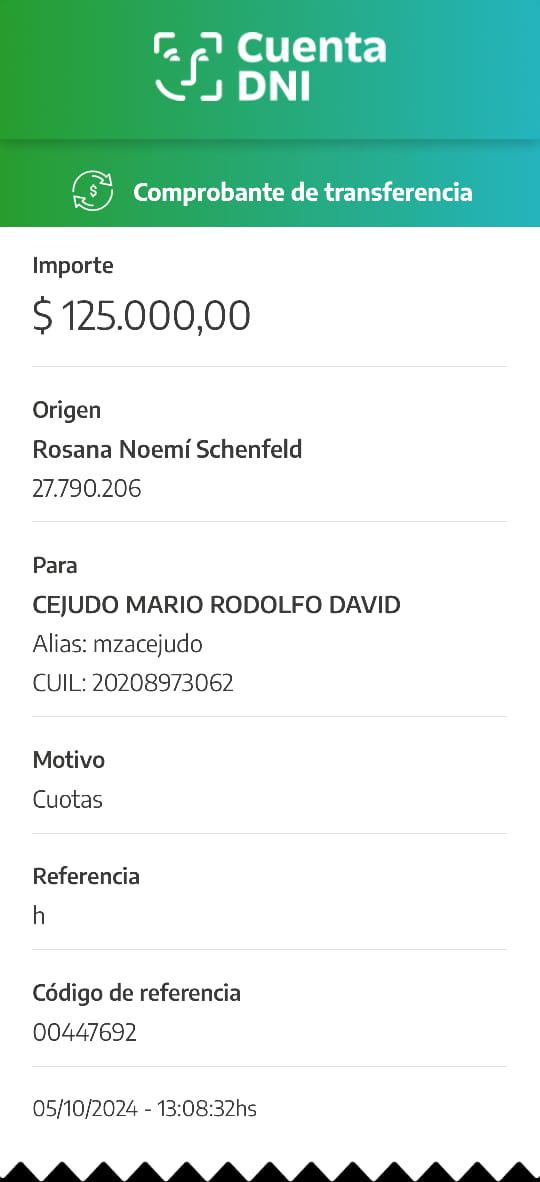Select the amount $ 125.000,00
This screenshot has width=540, height=1182.
coord(142,315)
